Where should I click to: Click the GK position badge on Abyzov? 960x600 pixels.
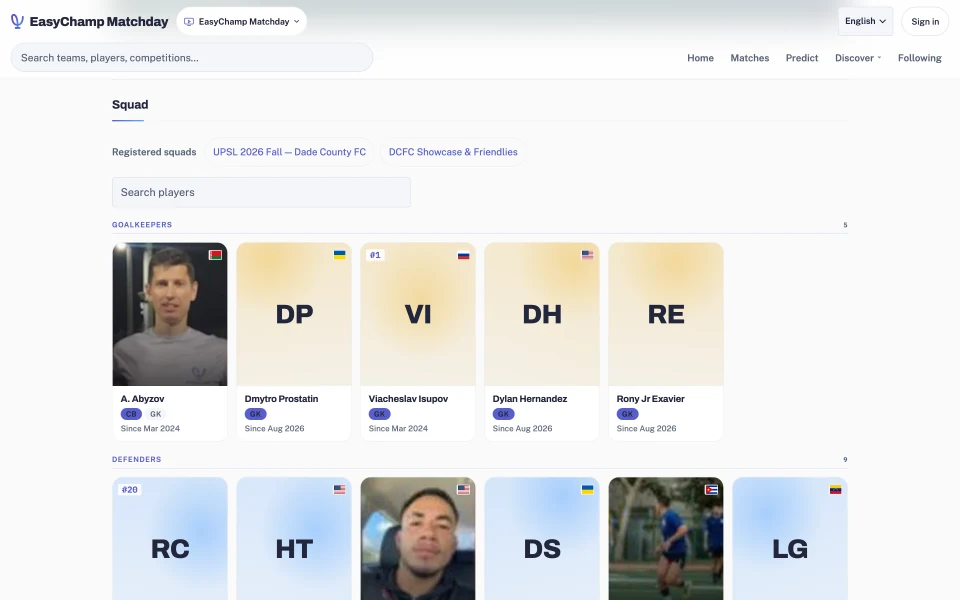pyautogui.click(x=156, y=414)
